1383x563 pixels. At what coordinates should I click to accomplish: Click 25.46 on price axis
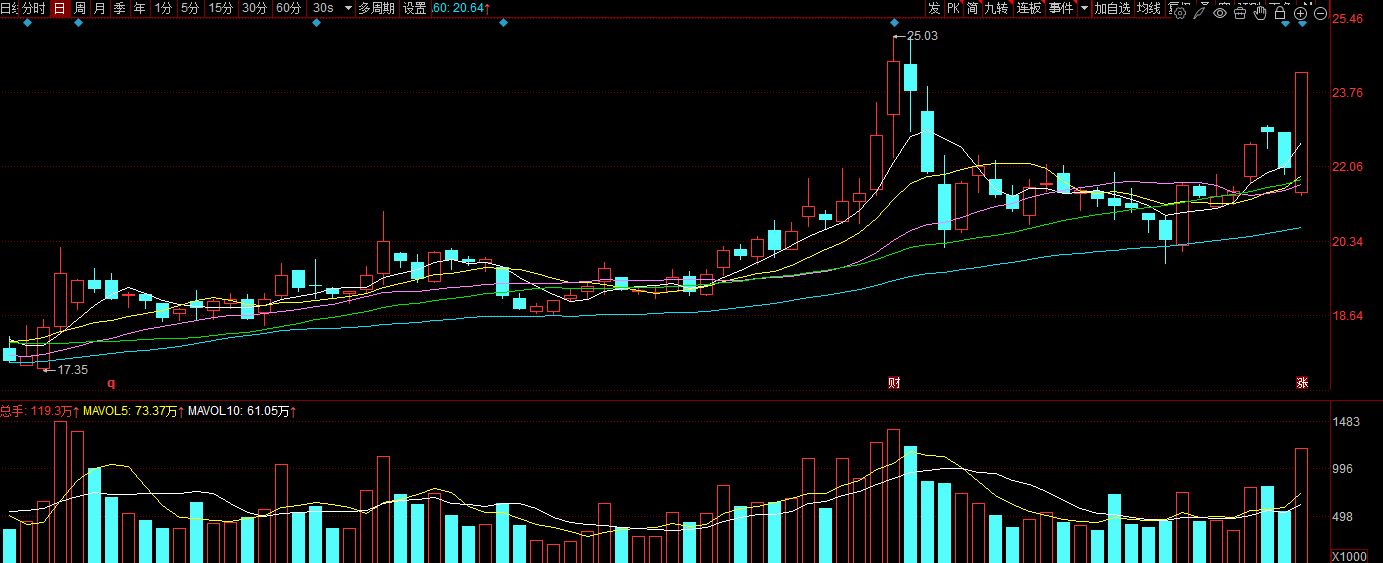point(1349,19)
